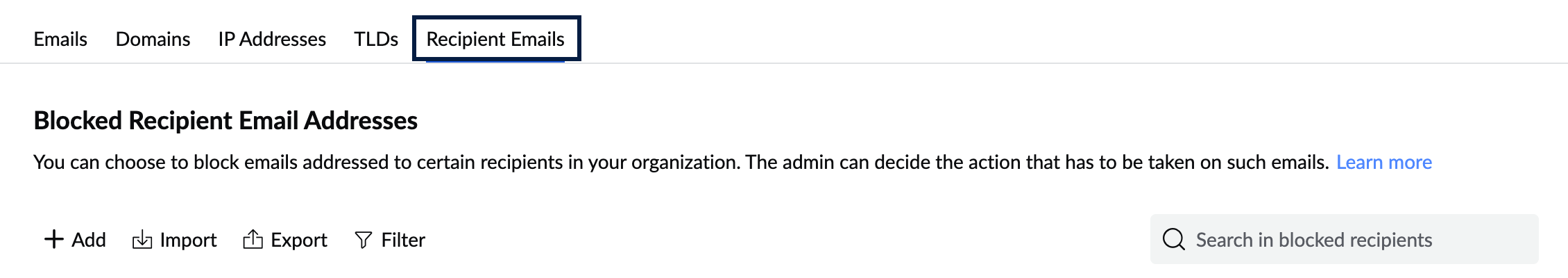Click the magnifying glass search icon
The height and width of the screenshot is (278, 1568).
coord(1173,239)
